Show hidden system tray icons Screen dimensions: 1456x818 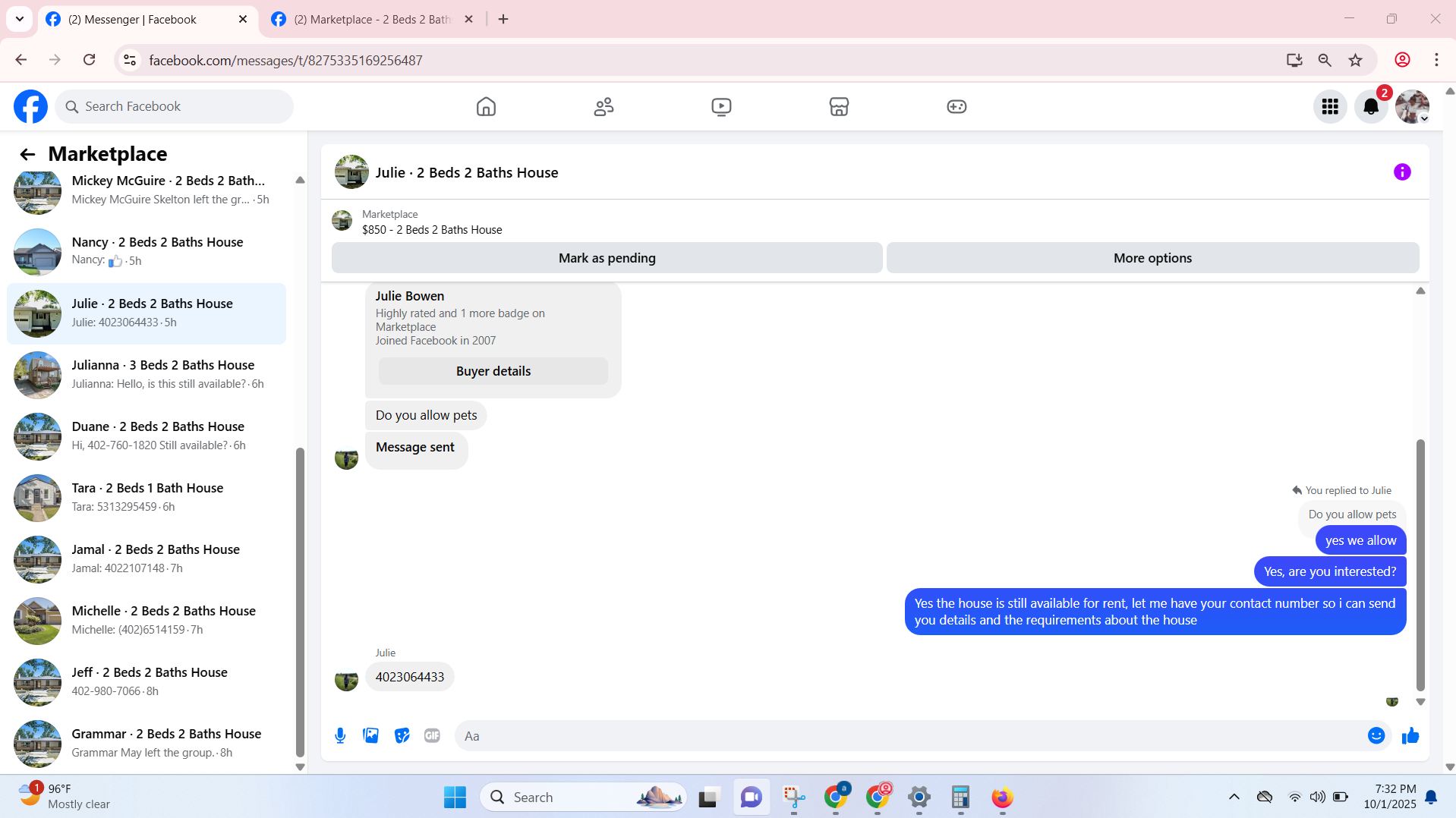click(x=1234, y=797)
